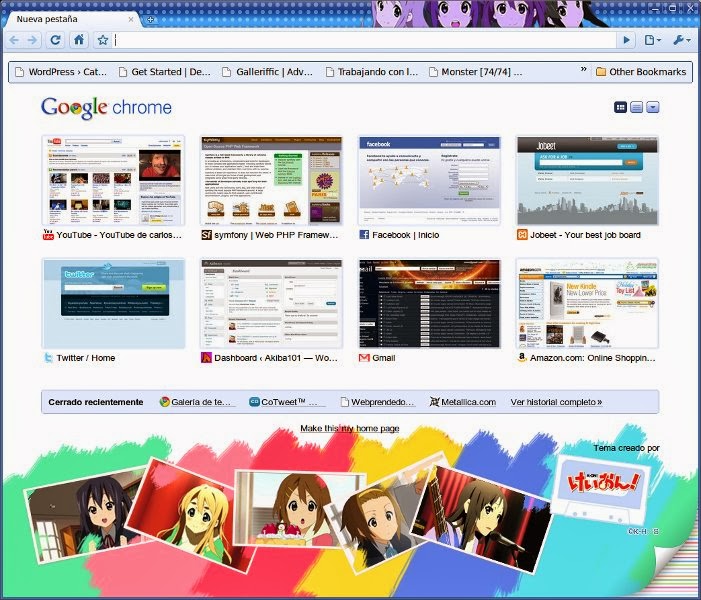Open the Gmail thumbnail
The image size is (701, 600).
(429, 303)
